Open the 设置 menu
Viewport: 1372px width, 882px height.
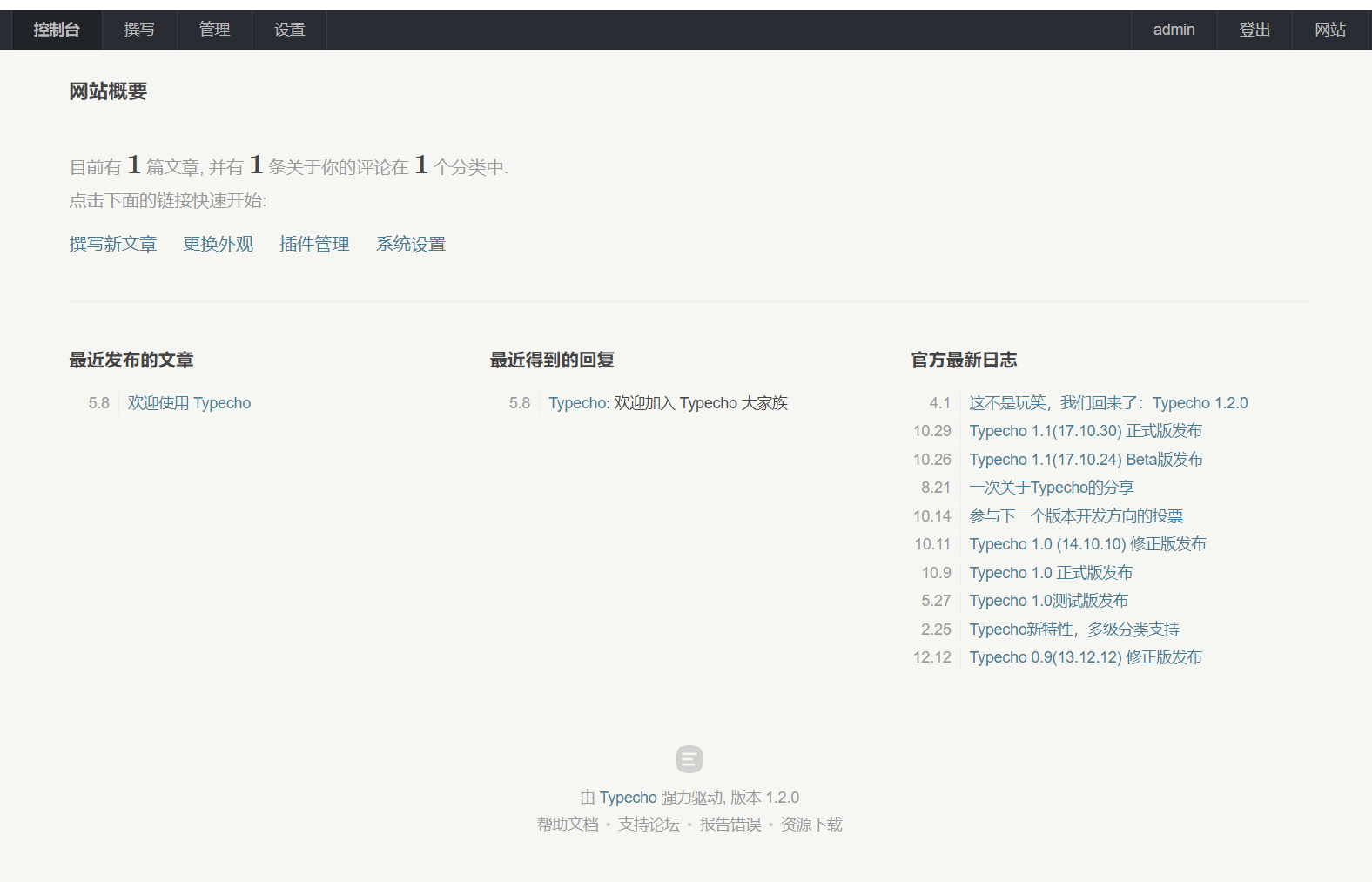tap(290, 30)
